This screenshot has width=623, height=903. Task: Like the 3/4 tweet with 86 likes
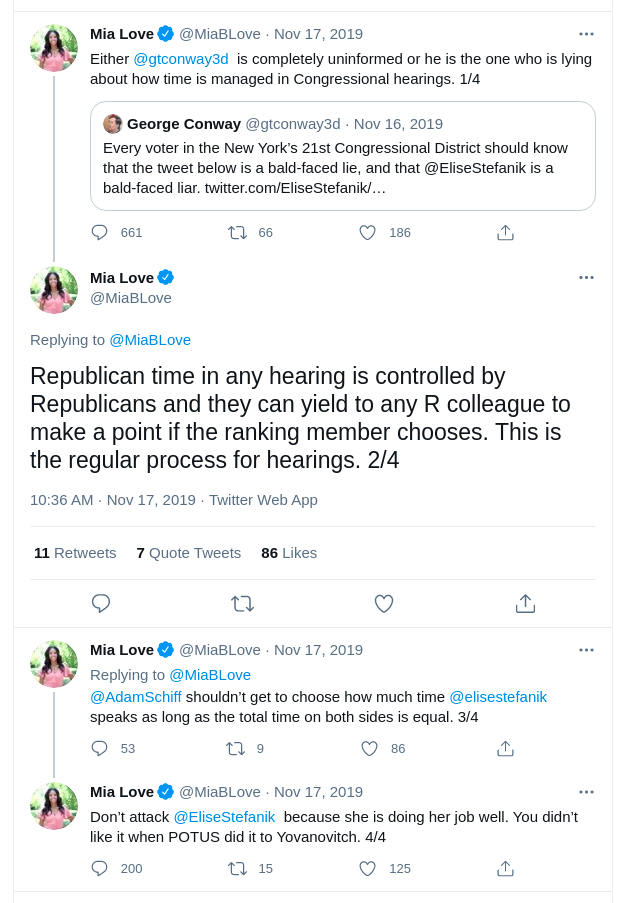coord(369,749)
